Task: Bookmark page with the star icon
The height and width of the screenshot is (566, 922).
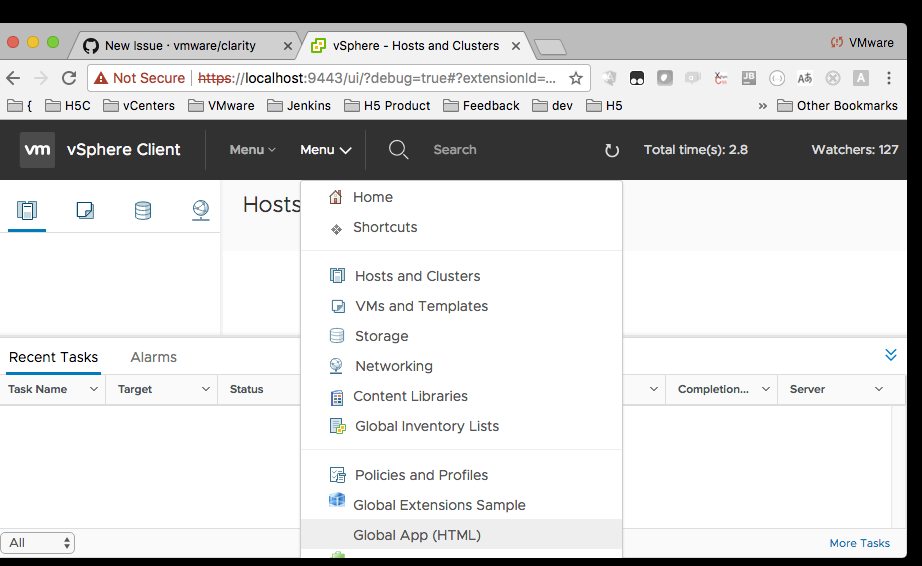Action: (576, 78)
